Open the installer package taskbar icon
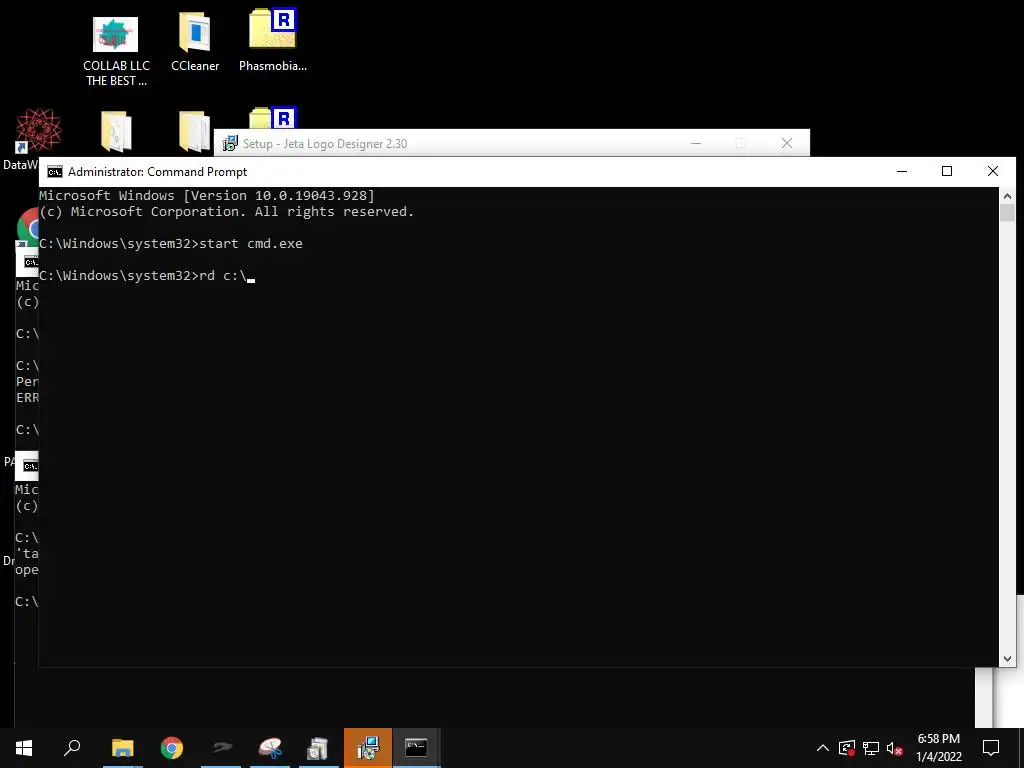Screen dimensions: 1024x768 [318, 748]
